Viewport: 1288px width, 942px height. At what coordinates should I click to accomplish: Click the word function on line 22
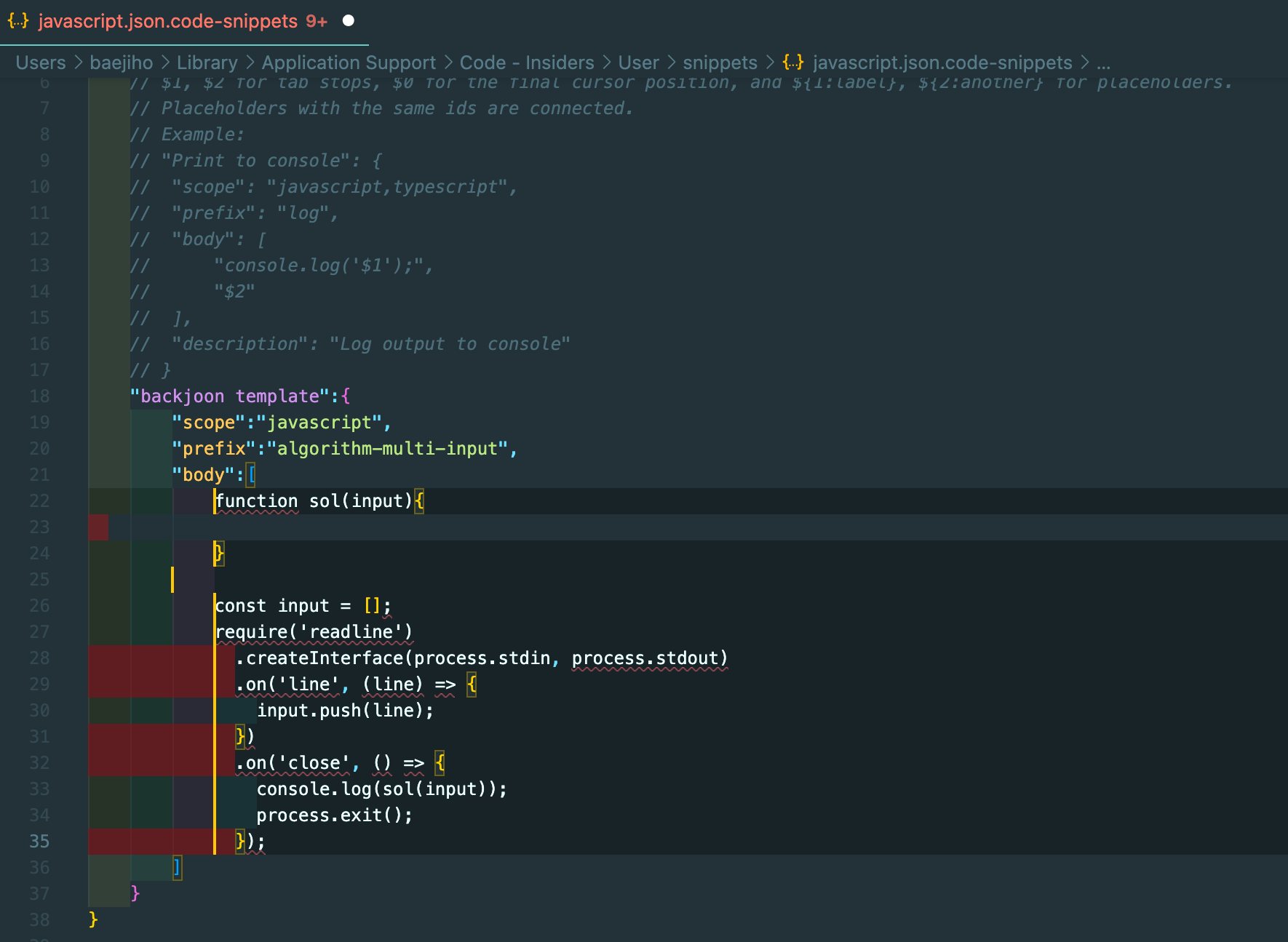click(x=257, y=501)
